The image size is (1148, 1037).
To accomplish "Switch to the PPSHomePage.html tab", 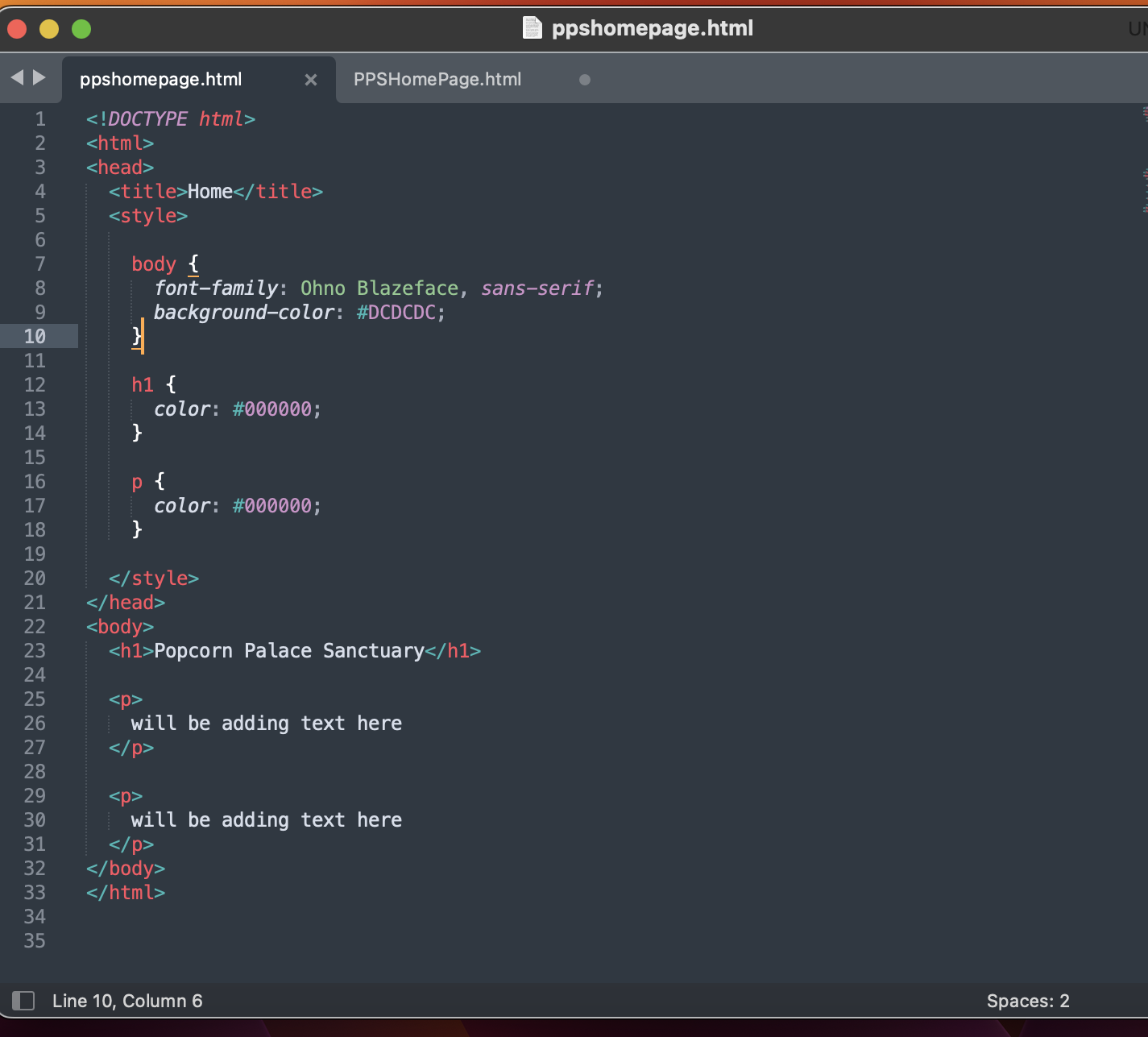I will click(x=437, y=80).
